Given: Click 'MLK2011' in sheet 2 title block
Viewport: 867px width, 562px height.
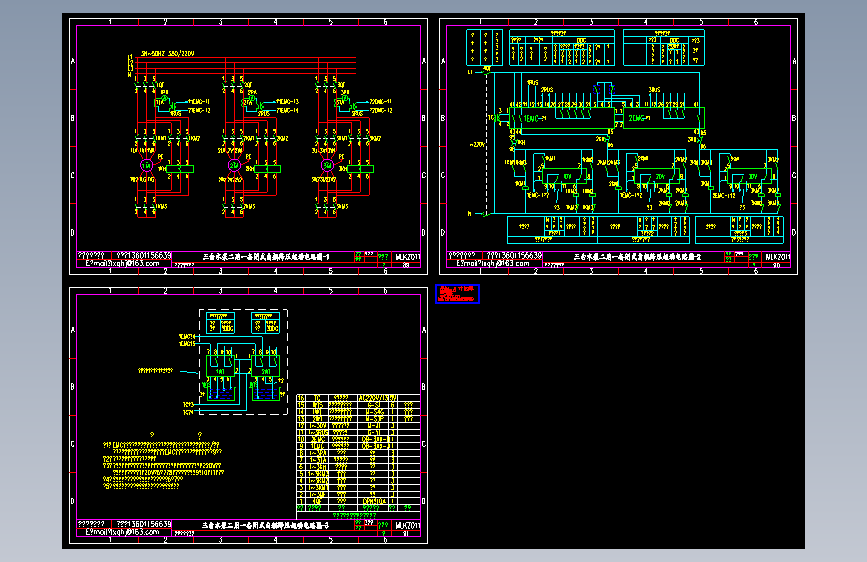Looking at the screenshot, I should tap(777, 257).
